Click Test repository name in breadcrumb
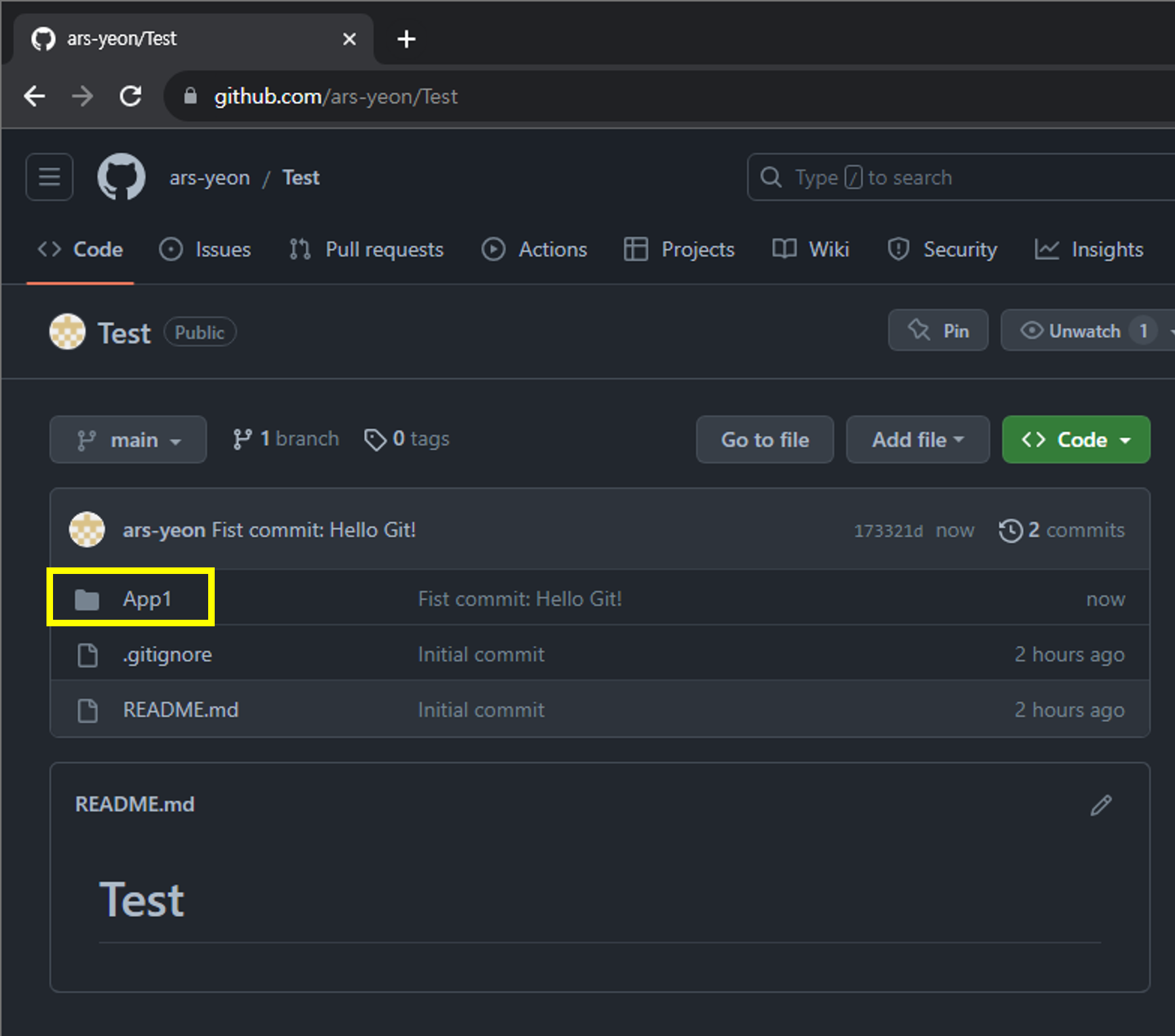 (301, 177)
